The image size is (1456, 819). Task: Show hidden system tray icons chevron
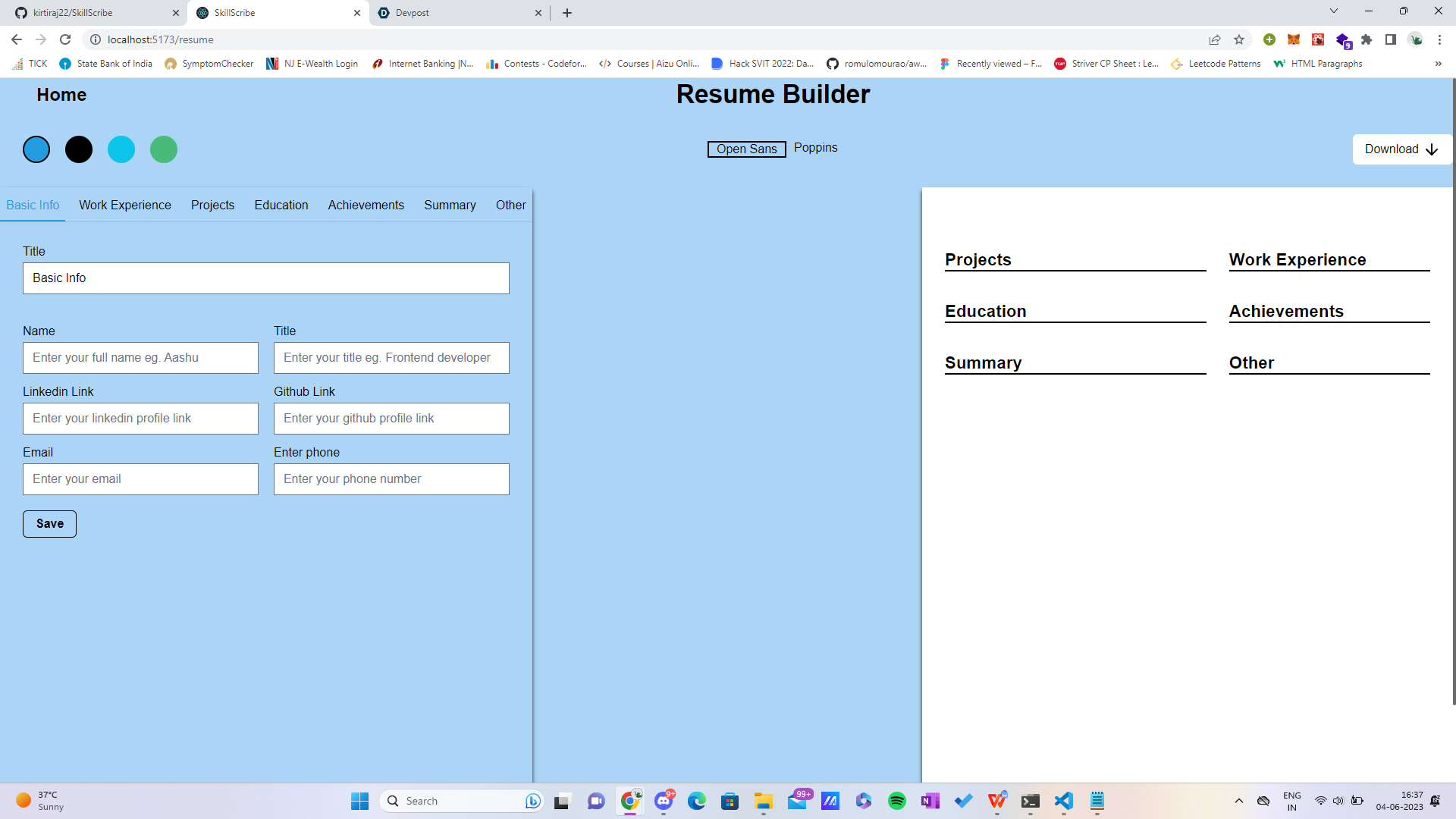click(1238, 801)
